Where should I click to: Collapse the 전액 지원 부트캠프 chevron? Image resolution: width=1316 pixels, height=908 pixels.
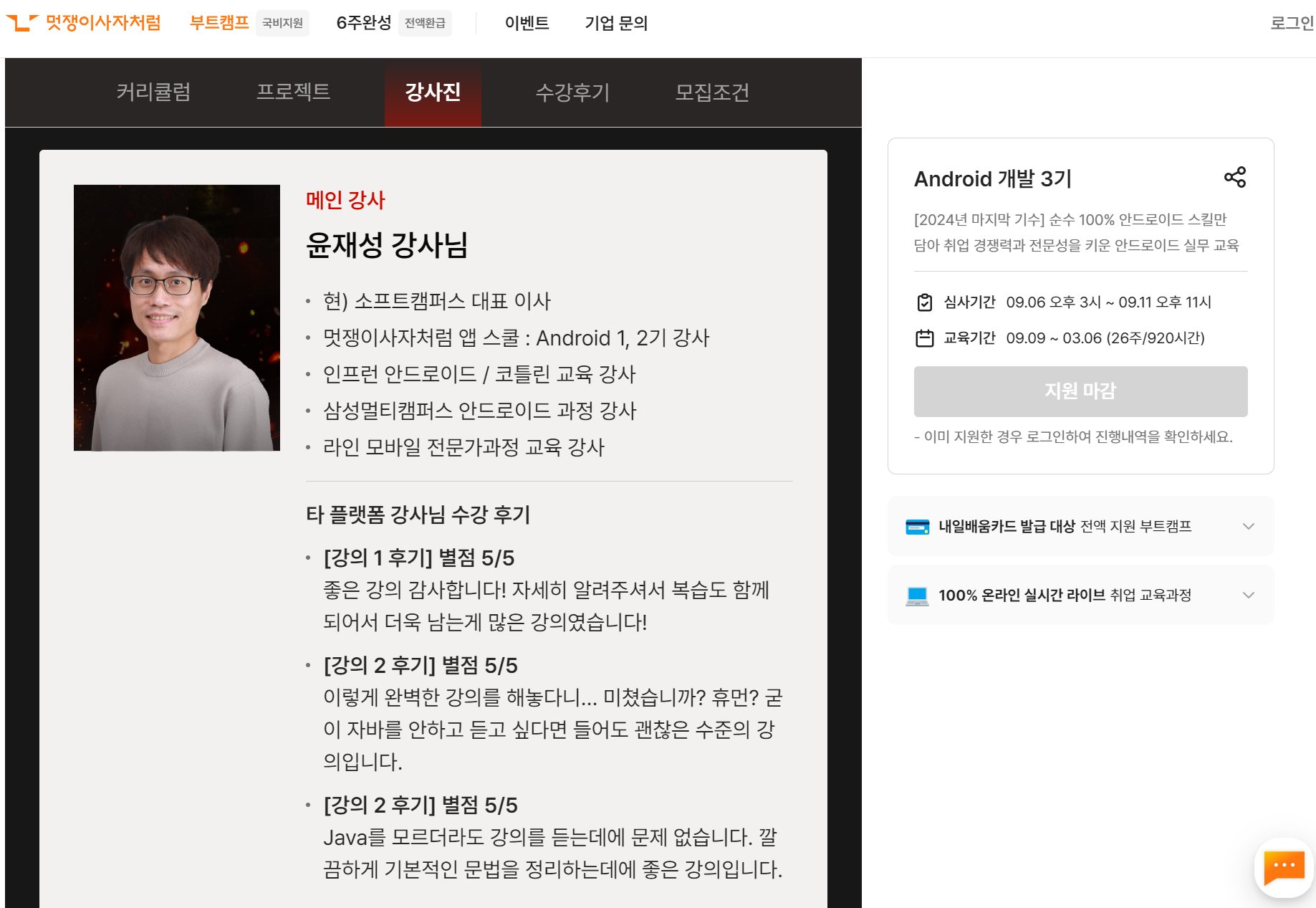pos(1249,525)
